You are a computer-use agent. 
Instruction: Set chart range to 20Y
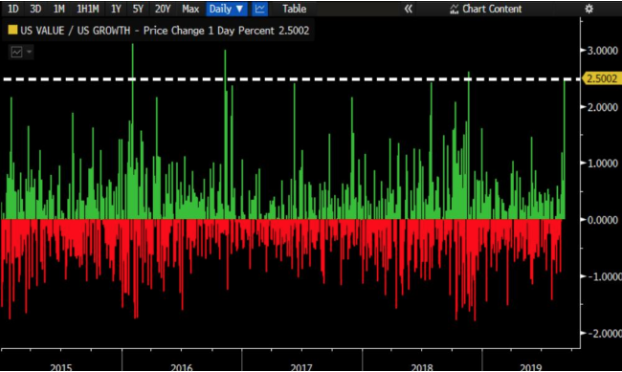(163, 9)
